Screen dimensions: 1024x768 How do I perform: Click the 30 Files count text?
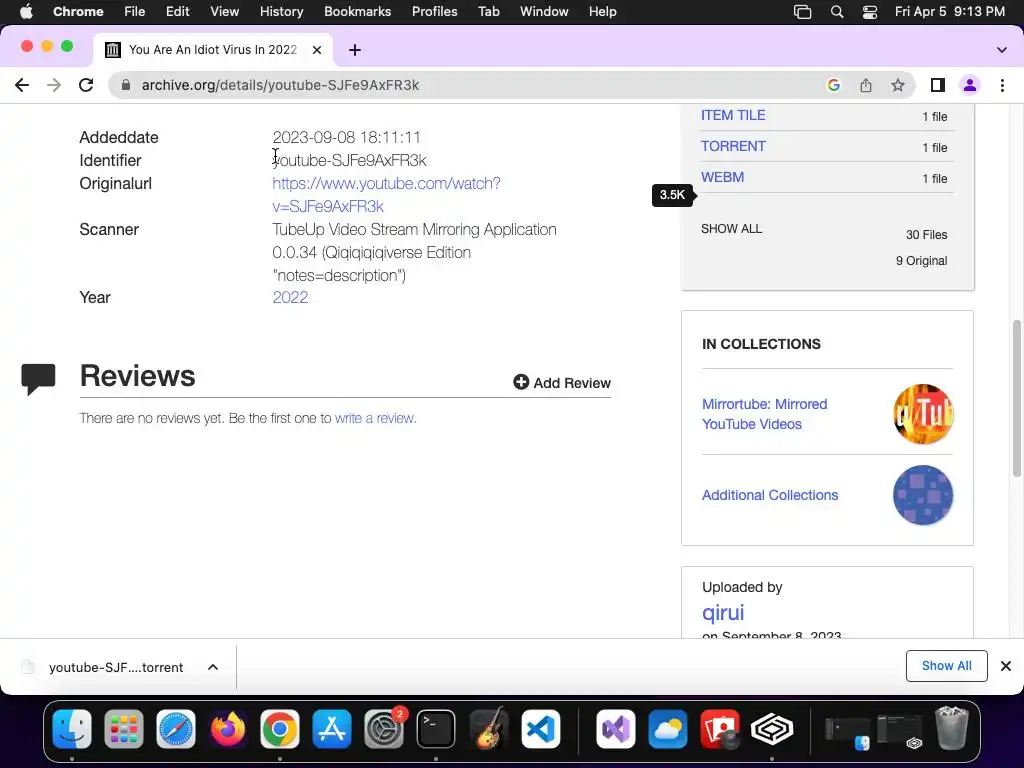tap(926, 234)
